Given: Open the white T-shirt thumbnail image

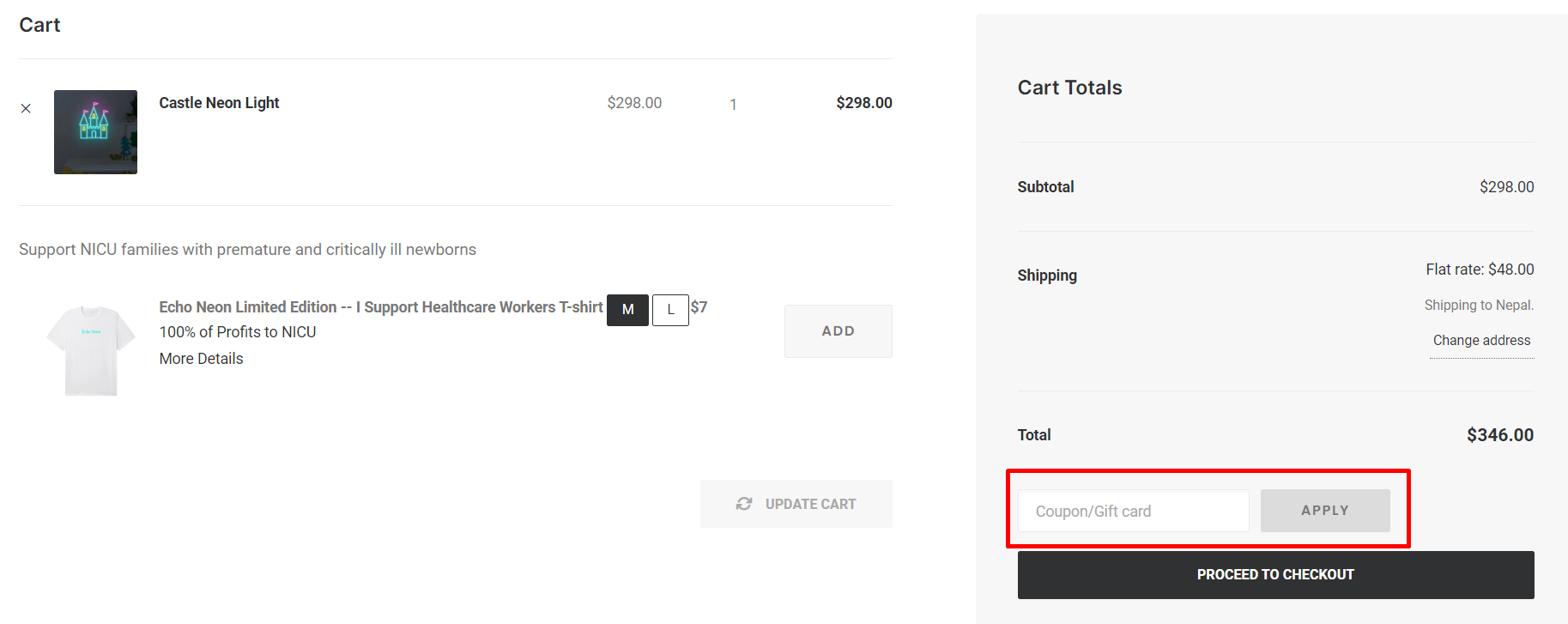Looking at the screenshot, I should click(91, 350).
